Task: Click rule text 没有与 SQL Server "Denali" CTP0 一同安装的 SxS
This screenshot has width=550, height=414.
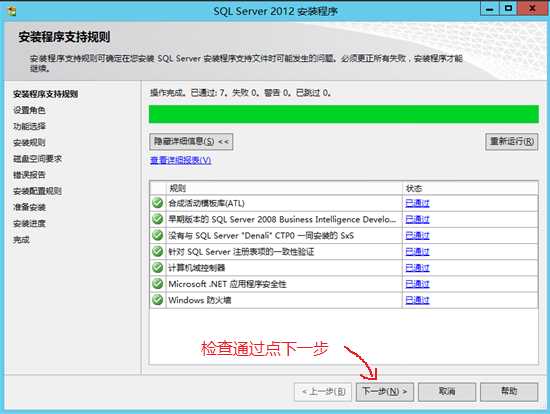Action: [x=261, y=235]
